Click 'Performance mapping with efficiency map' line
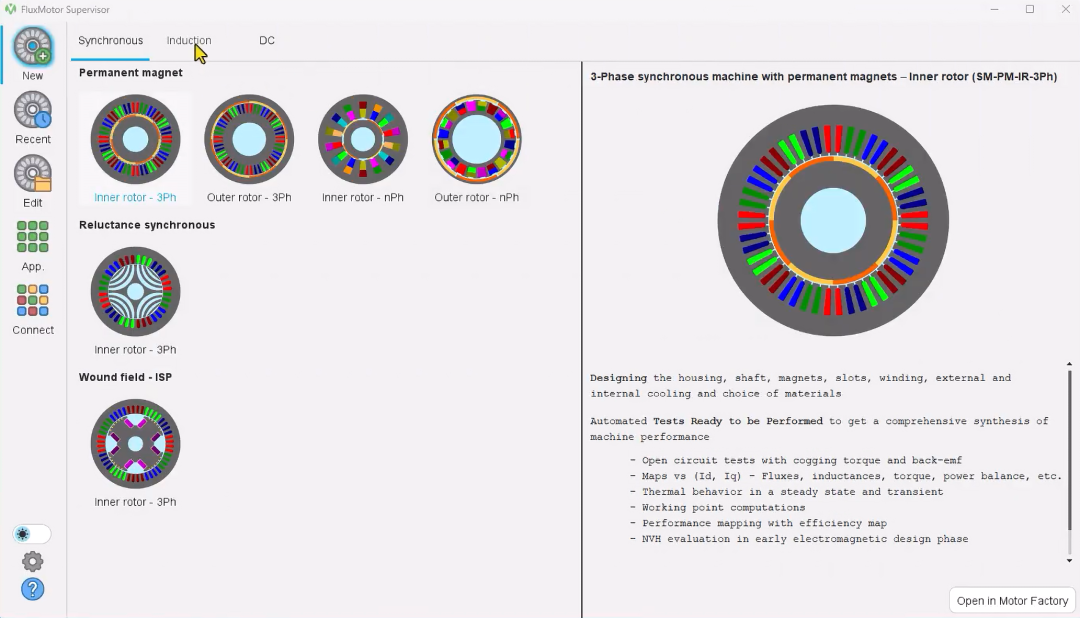Viewport: 1080px width, 618px height. pos(758,524)
